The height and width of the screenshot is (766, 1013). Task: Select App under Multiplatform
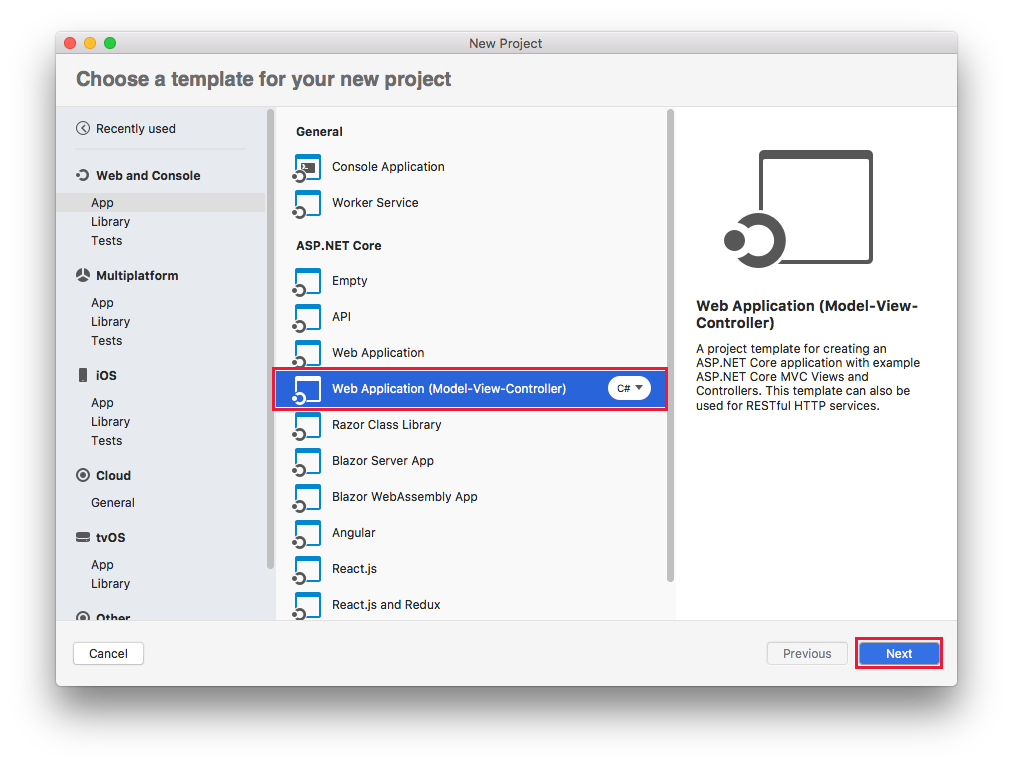click(x=102, y=302)
